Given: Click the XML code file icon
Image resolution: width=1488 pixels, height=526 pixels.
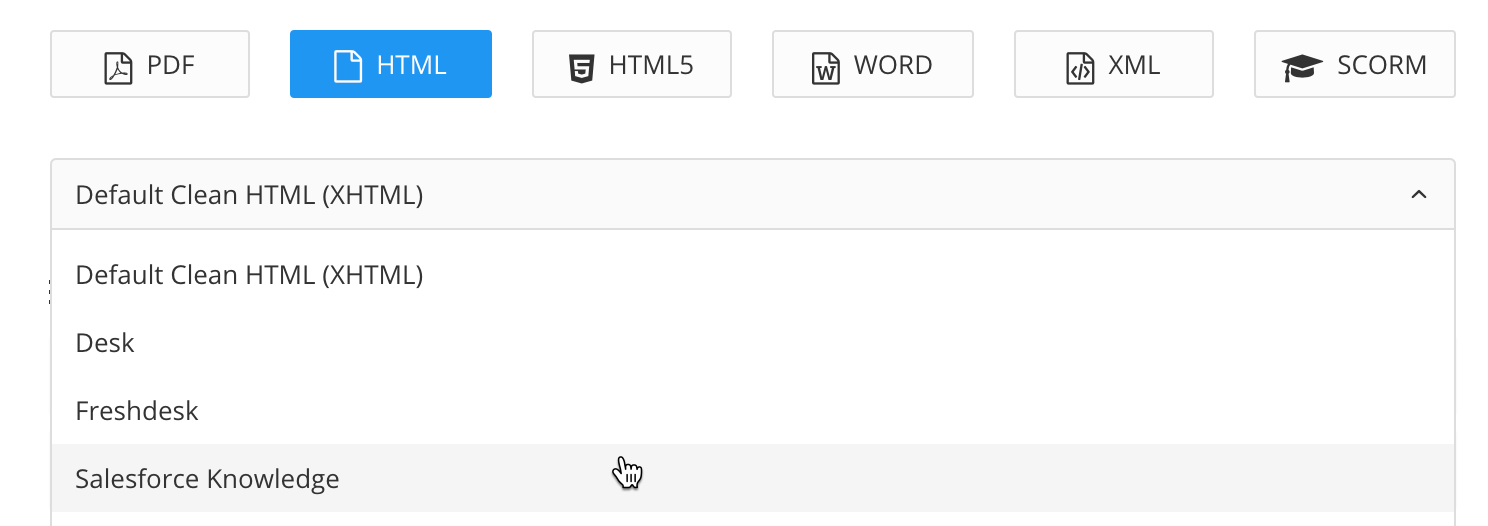Looking at the screenshot, I should click(x=1080, y=67).
